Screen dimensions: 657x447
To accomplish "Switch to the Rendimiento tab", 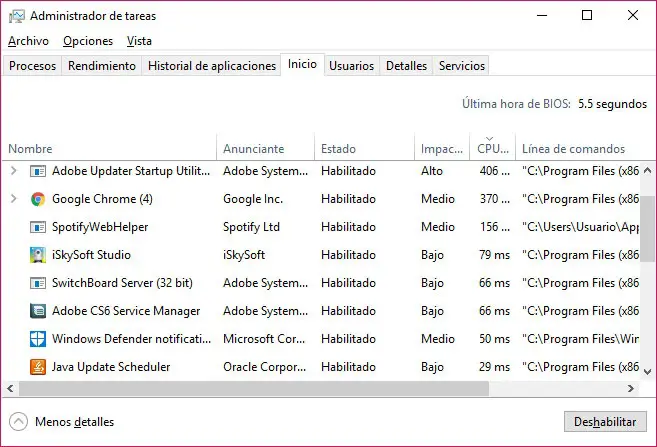I will coord(102,66).
